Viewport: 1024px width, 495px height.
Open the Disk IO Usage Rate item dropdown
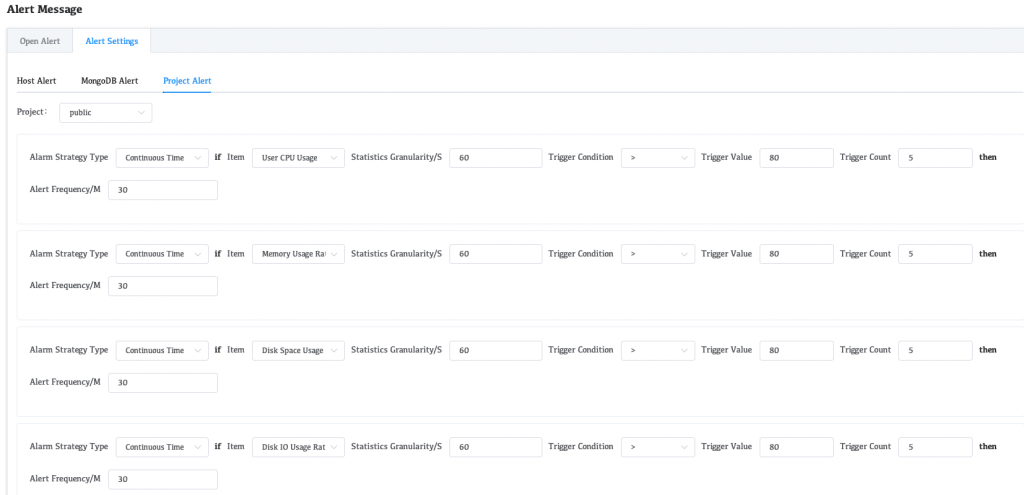[298, 447]
